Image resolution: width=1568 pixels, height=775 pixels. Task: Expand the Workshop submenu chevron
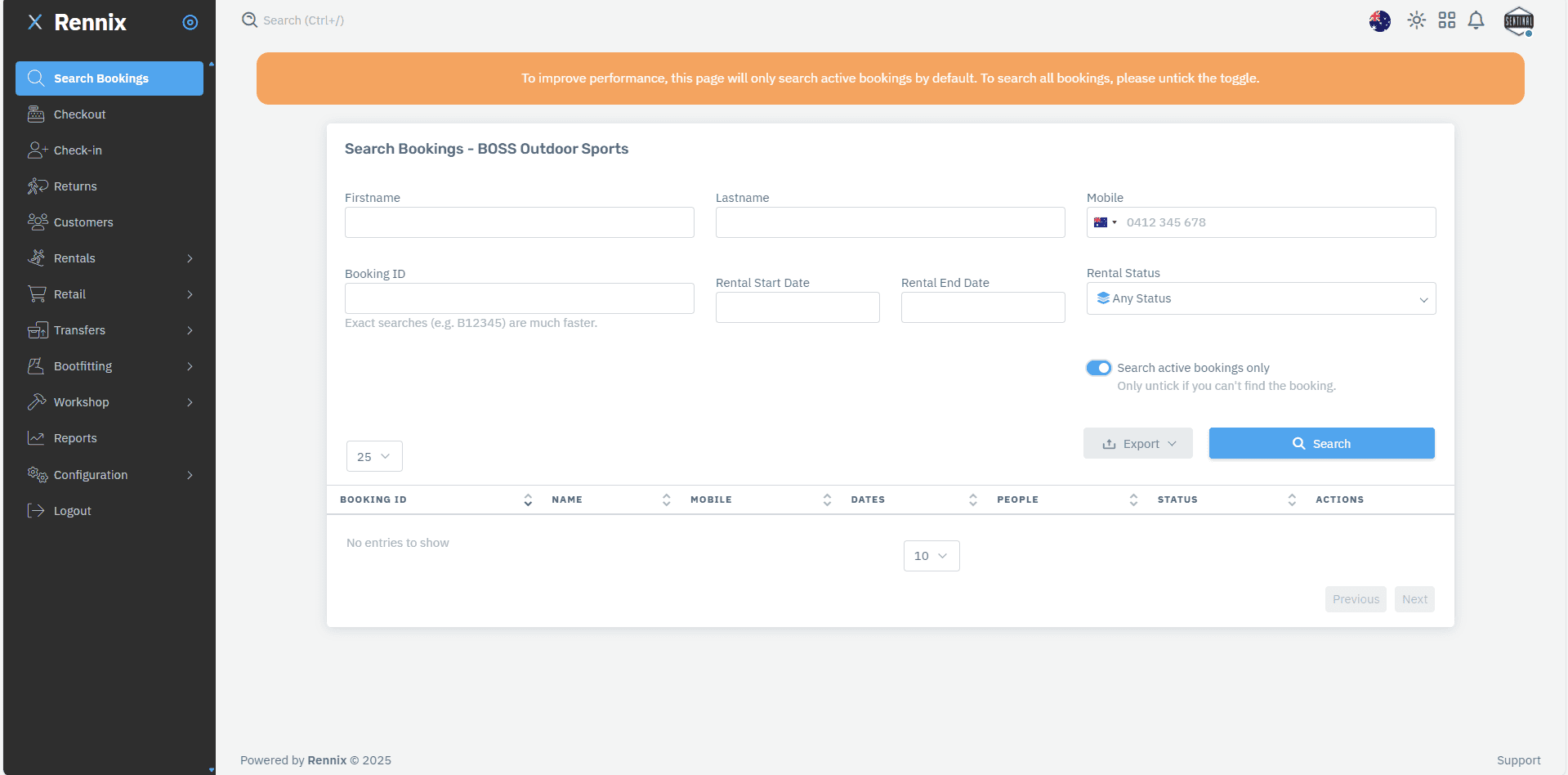pyautogui.click(x=190, y=402)
